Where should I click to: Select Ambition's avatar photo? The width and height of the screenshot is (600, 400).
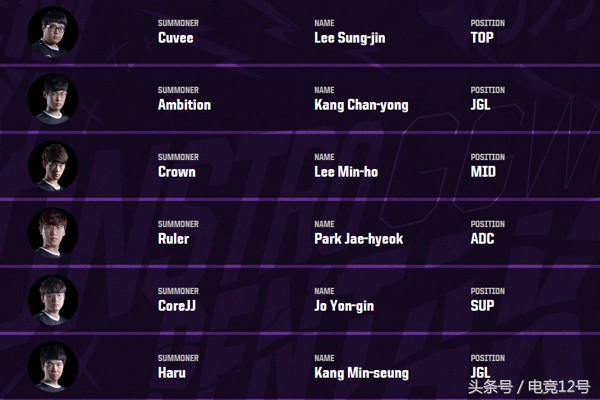click(x=53, y=99)
